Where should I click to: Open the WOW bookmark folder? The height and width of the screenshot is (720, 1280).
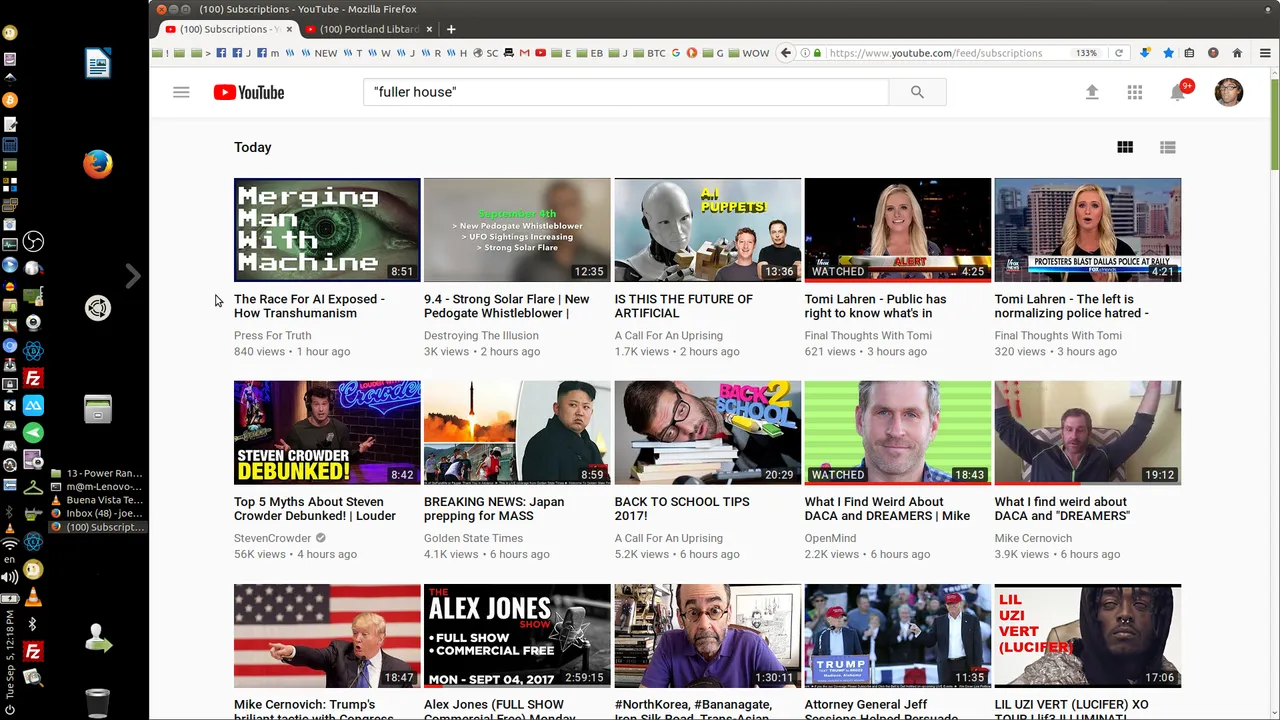coord(749,53)
